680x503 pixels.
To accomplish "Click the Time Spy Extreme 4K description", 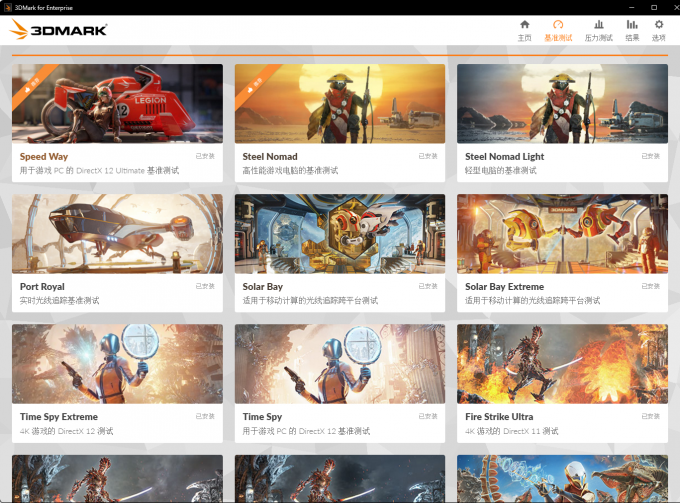I will [66, 431].
